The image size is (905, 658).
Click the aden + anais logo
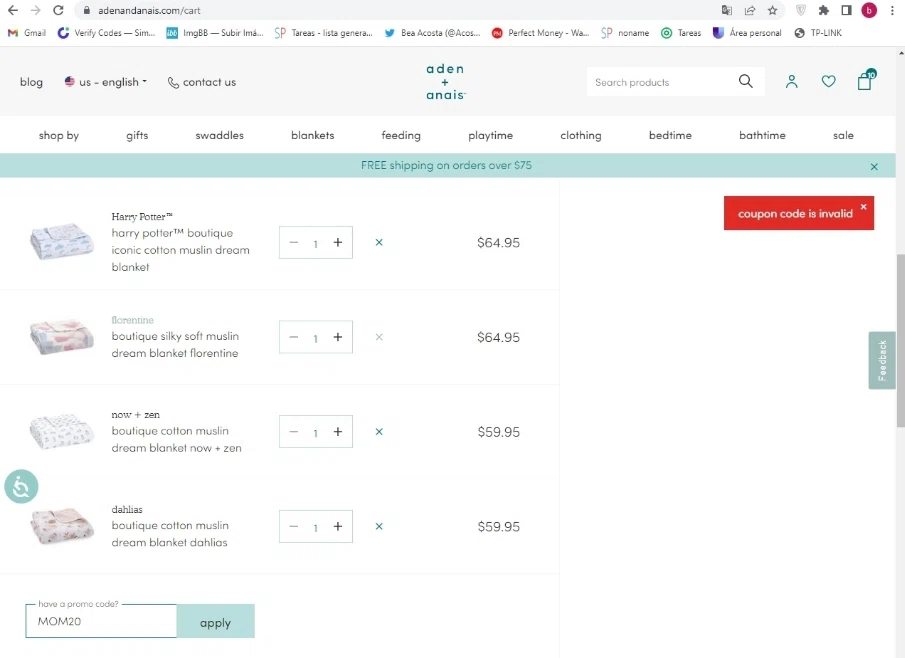point(445,81)
